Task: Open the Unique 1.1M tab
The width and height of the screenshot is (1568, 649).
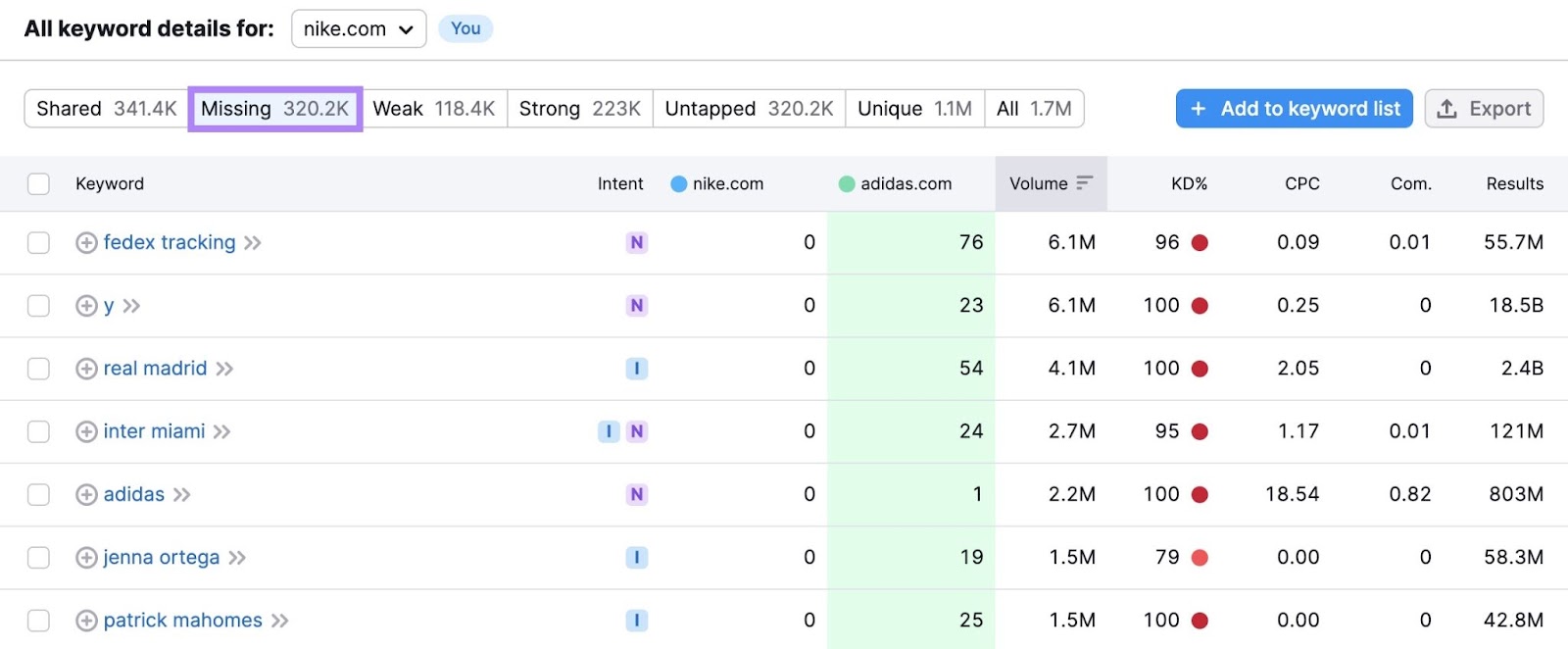Action: pos(915,109)
